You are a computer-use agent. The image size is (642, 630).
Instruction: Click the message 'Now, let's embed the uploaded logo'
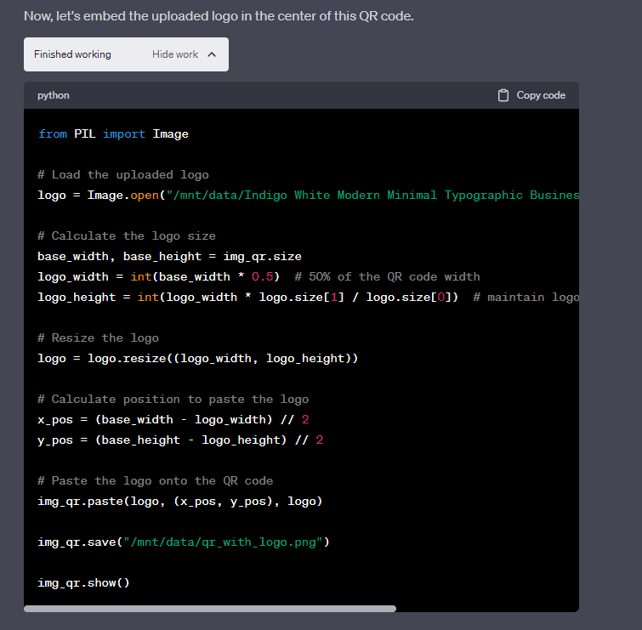click(x=219, y=16)
